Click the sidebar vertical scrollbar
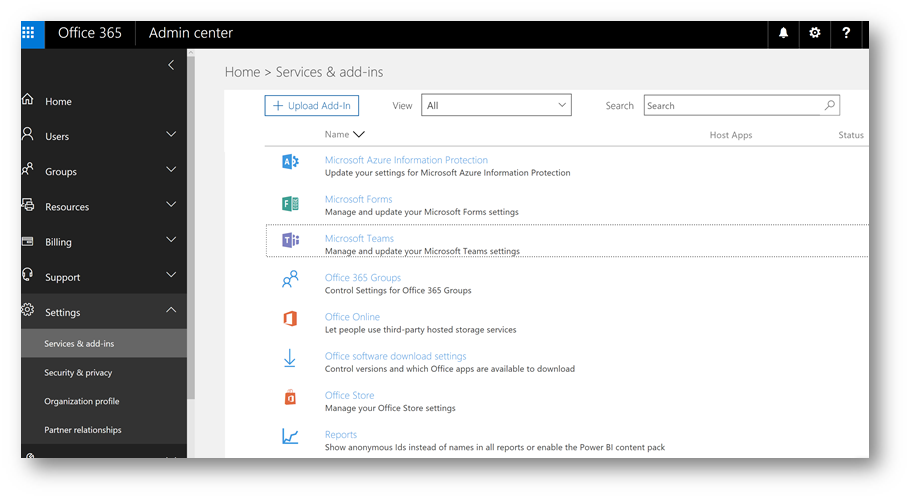Screen dimensions: 911x500 tap(191, 226)
